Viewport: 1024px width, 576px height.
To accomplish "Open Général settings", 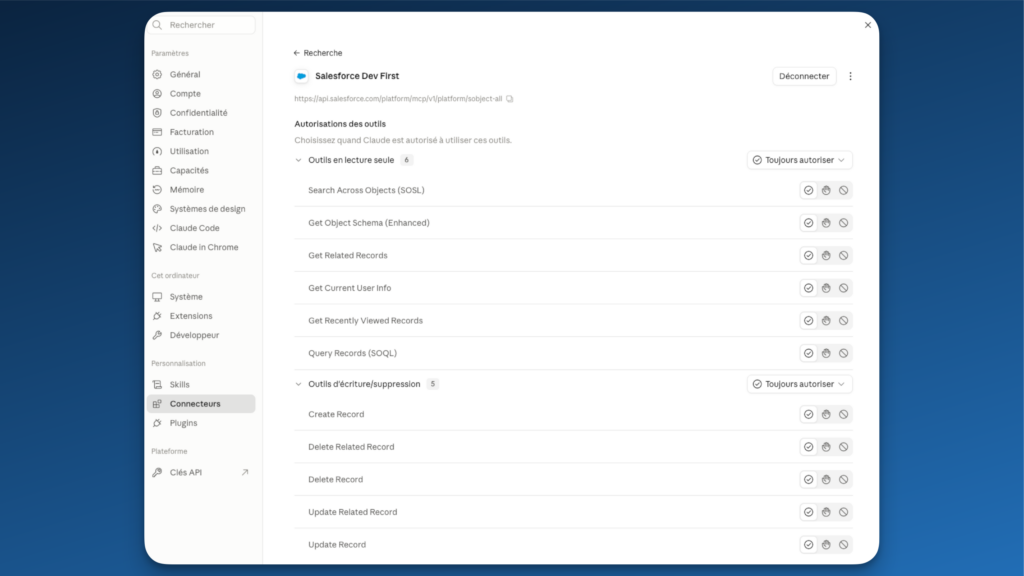I will [x=201, y=74].
